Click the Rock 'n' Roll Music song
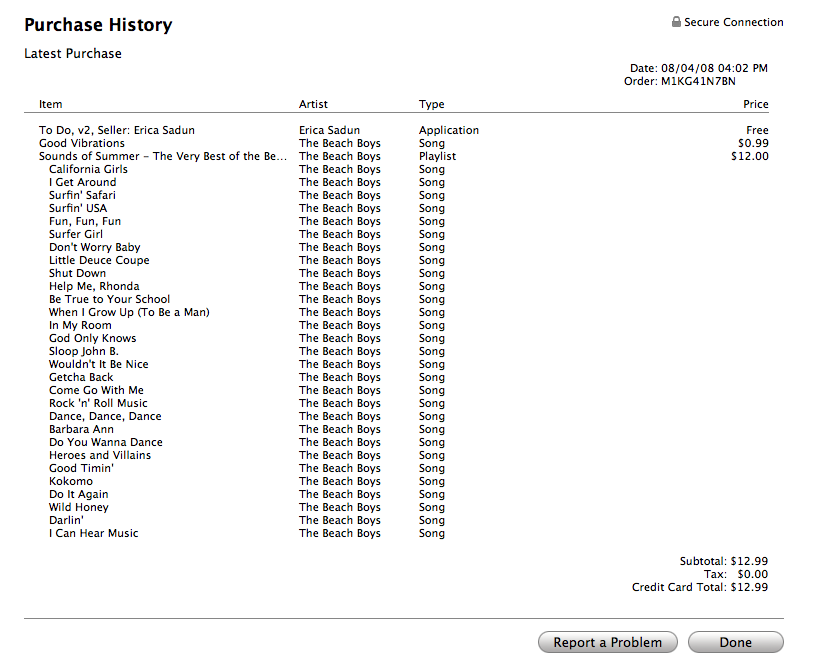 98,403
